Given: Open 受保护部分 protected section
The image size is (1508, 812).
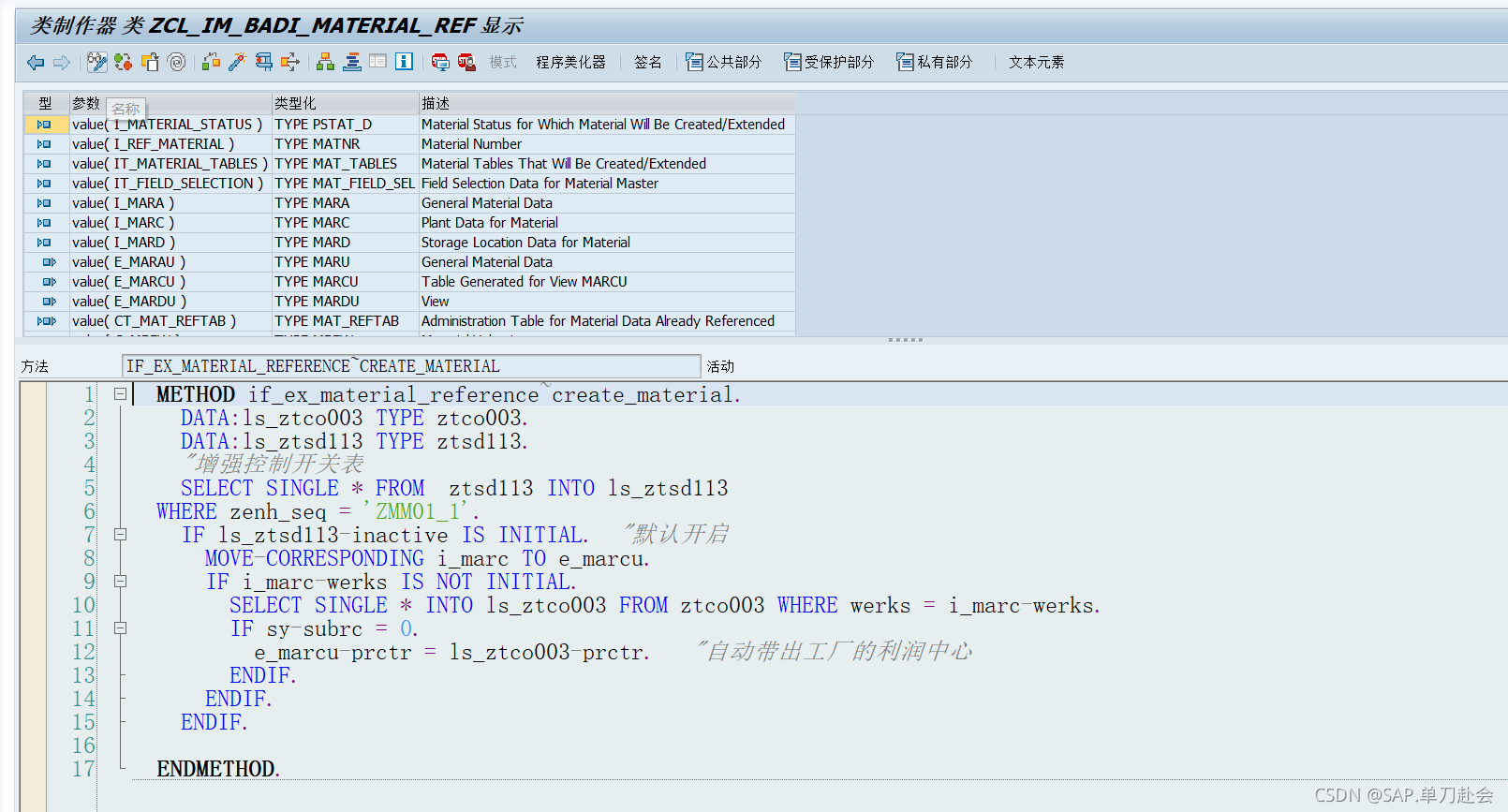Looking at the screenshot, I should [828, 63].
